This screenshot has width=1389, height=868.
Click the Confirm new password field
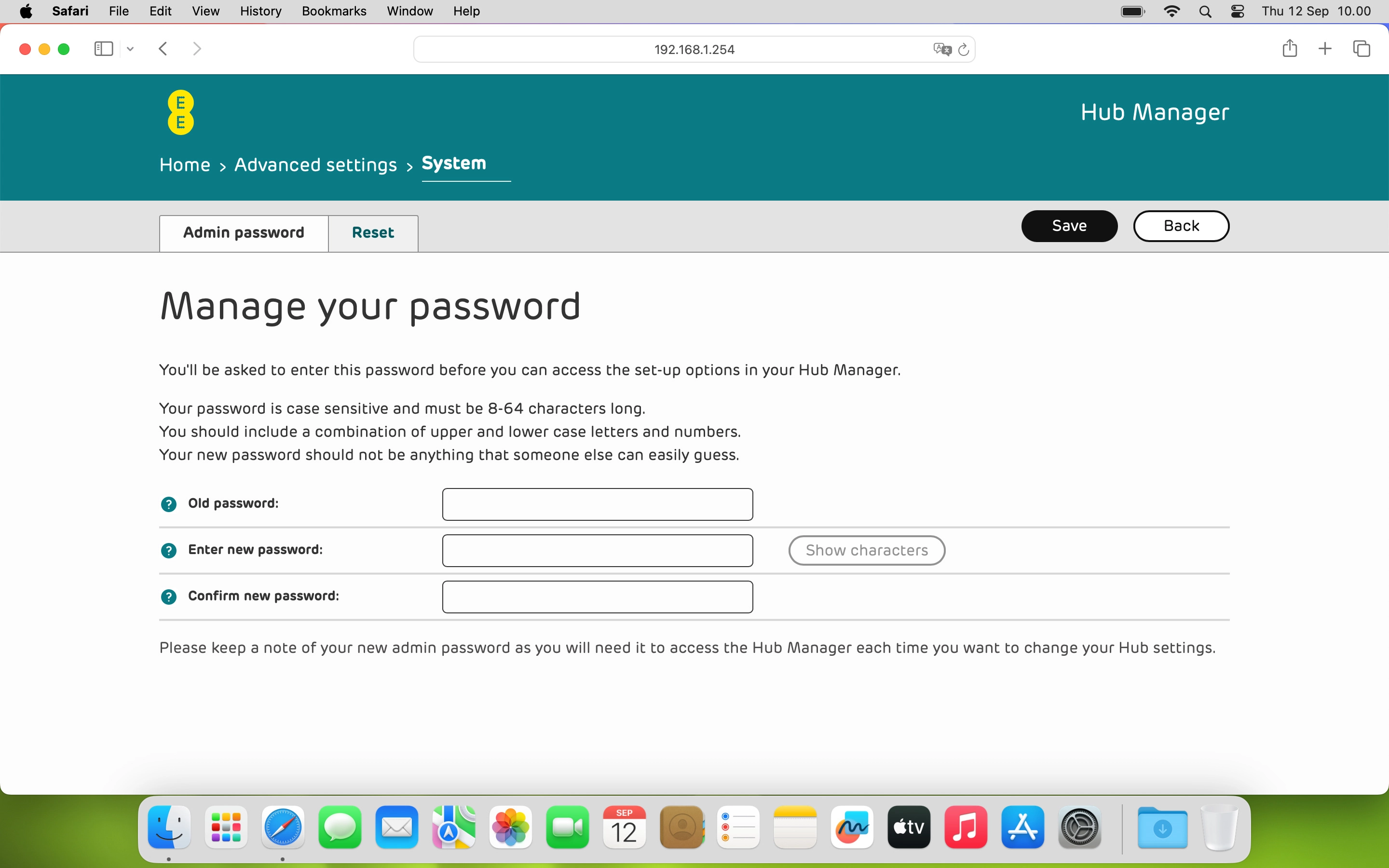pos(597,597)
